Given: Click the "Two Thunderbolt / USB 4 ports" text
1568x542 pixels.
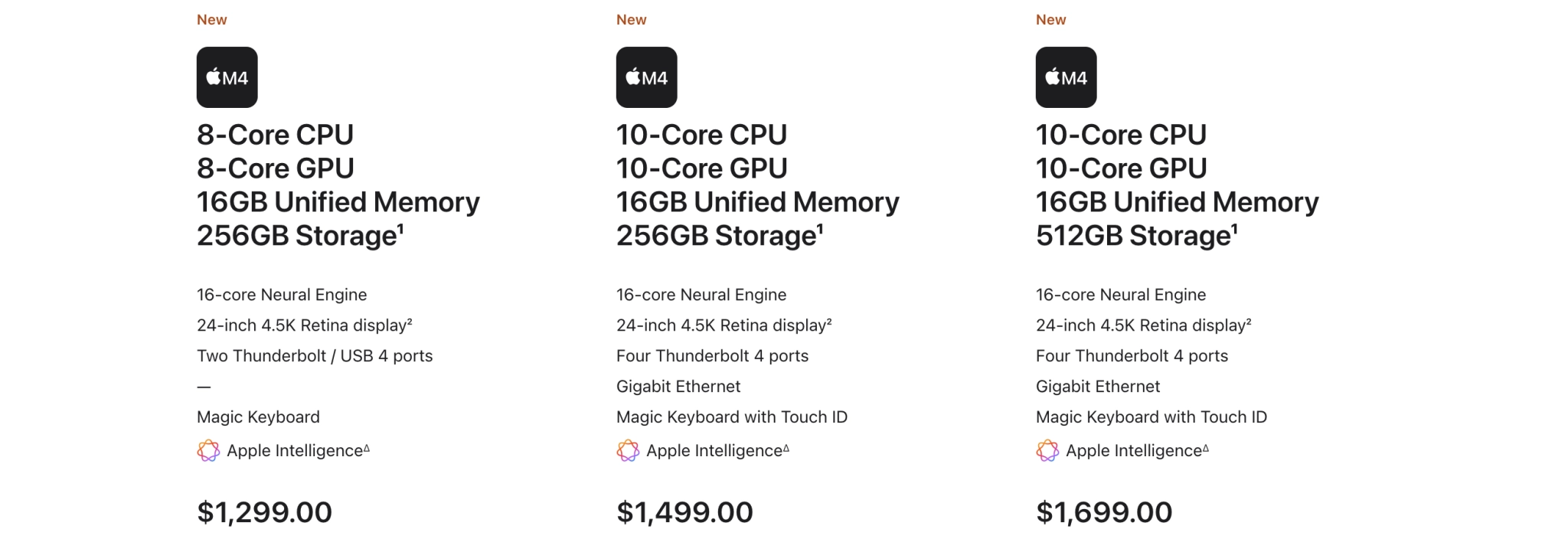Looking at the screenshot, I should tap(315, 356).
